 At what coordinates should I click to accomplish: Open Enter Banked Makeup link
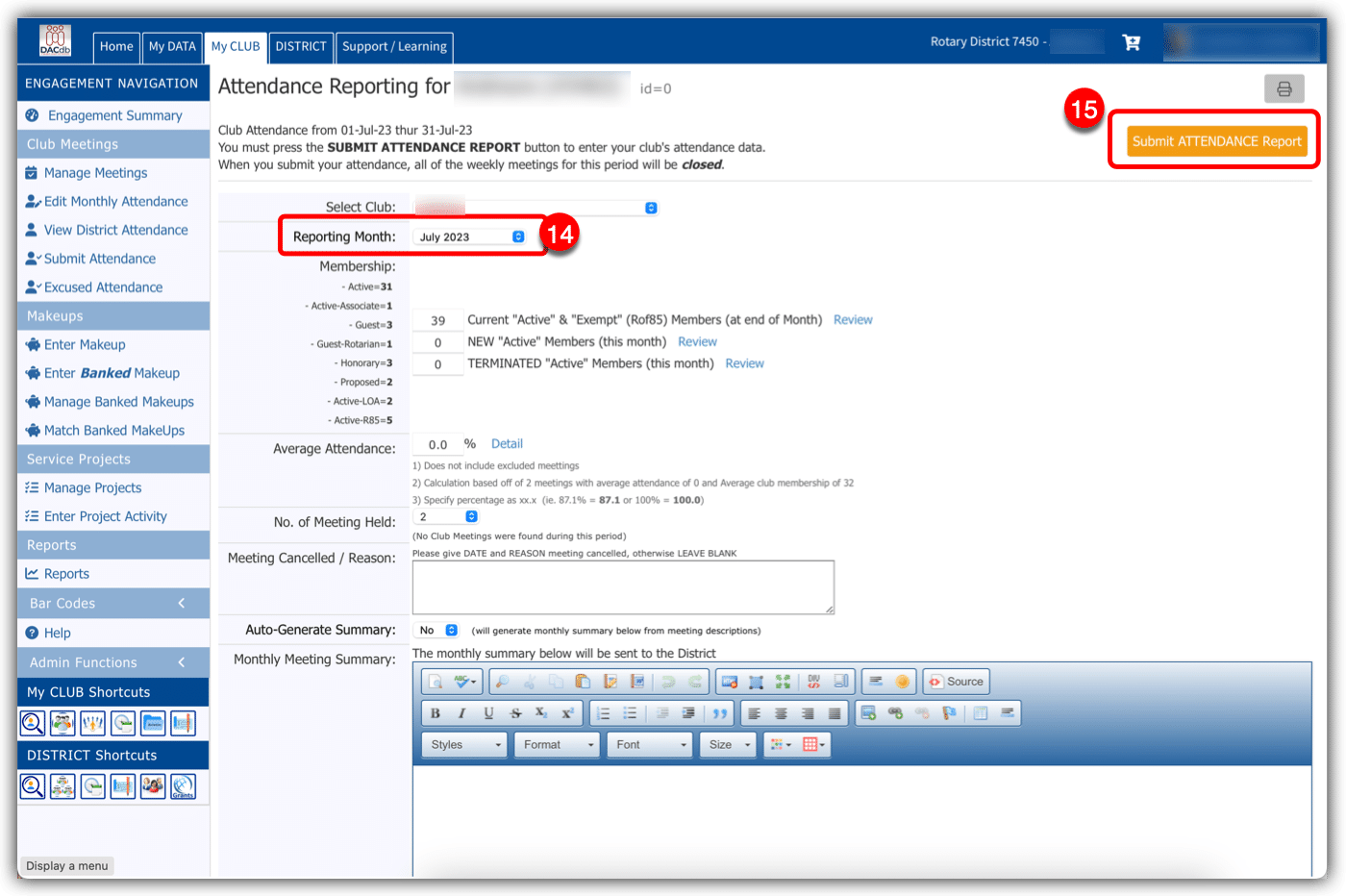(x=112, y=373)
